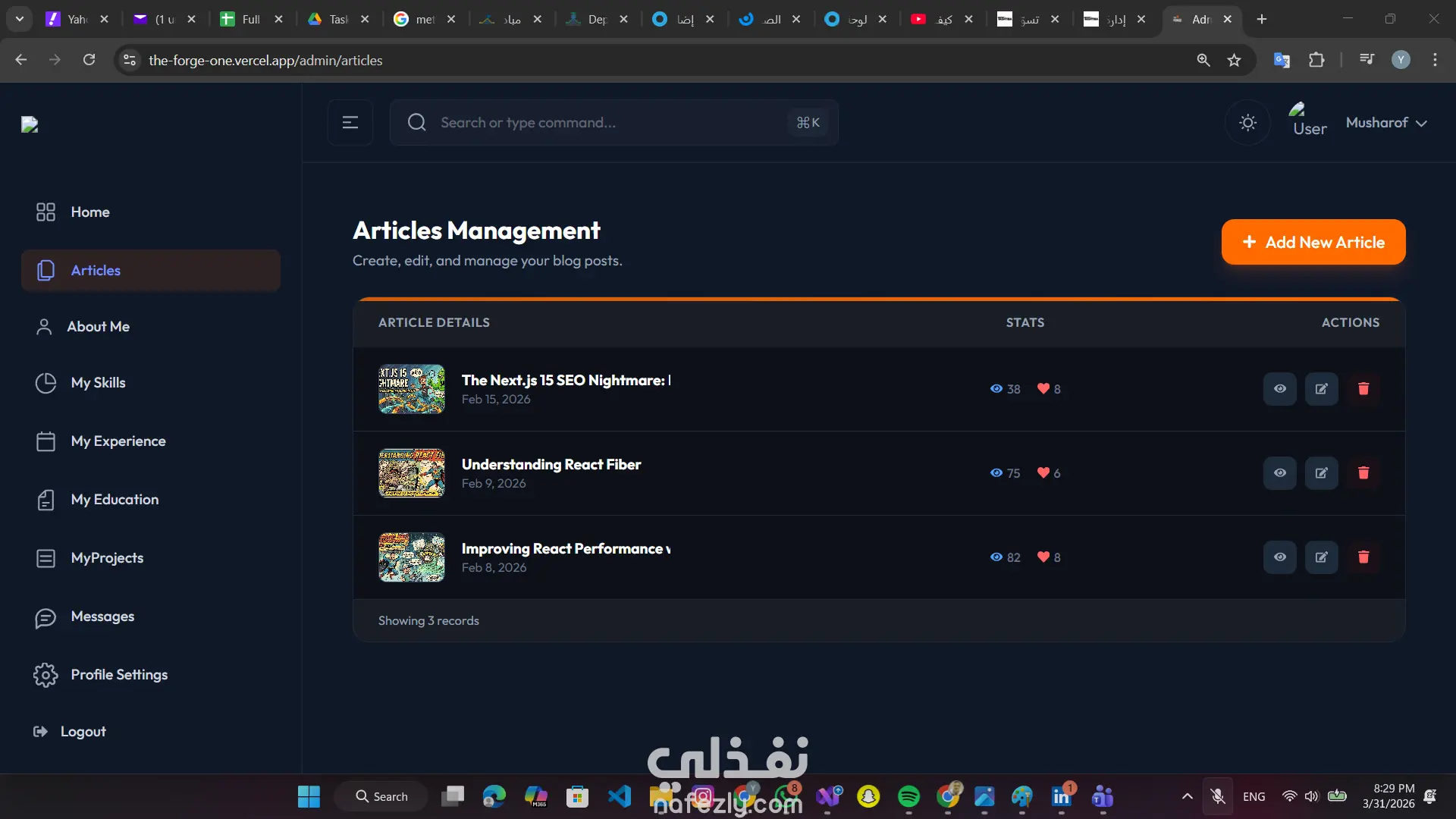Bookmark this page with star icon
The width and height of the screenshot is (1456, 819).
point(1234,60)
